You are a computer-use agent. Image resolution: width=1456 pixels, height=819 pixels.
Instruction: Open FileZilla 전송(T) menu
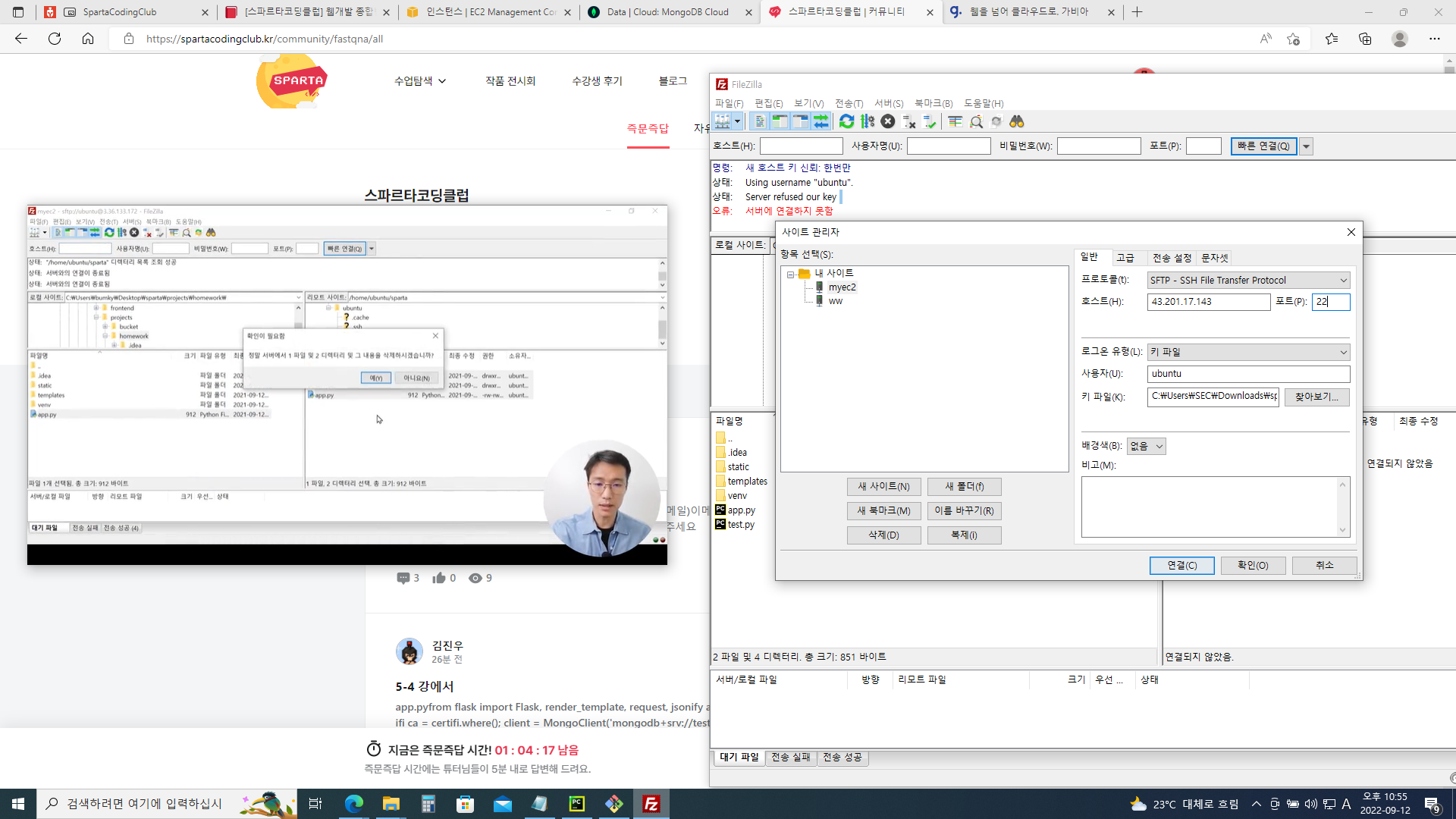coord(849,103)
